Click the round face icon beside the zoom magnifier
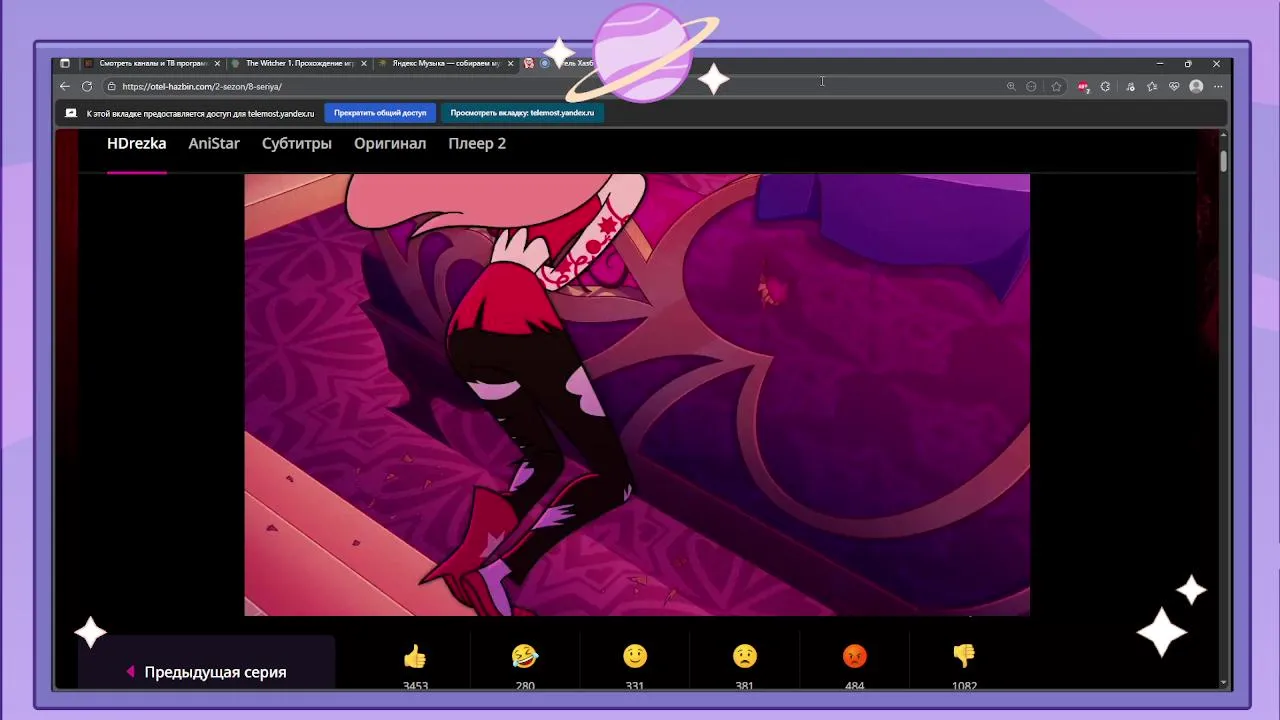 point(1031,87)
